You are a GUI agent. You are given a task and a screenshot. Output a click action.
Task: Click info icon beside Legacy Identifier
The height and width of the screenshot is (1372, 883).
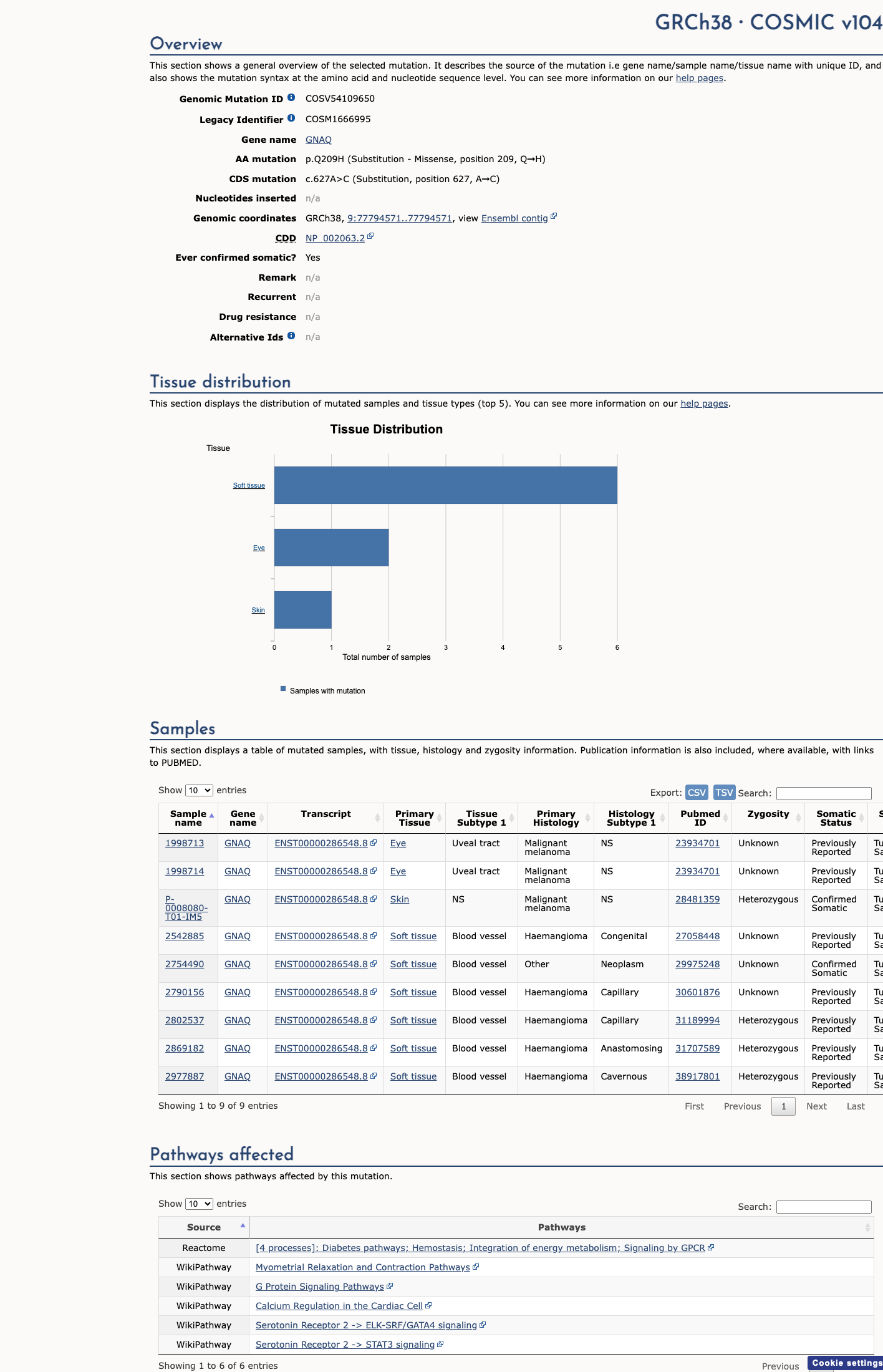click(x=291, y=118)
